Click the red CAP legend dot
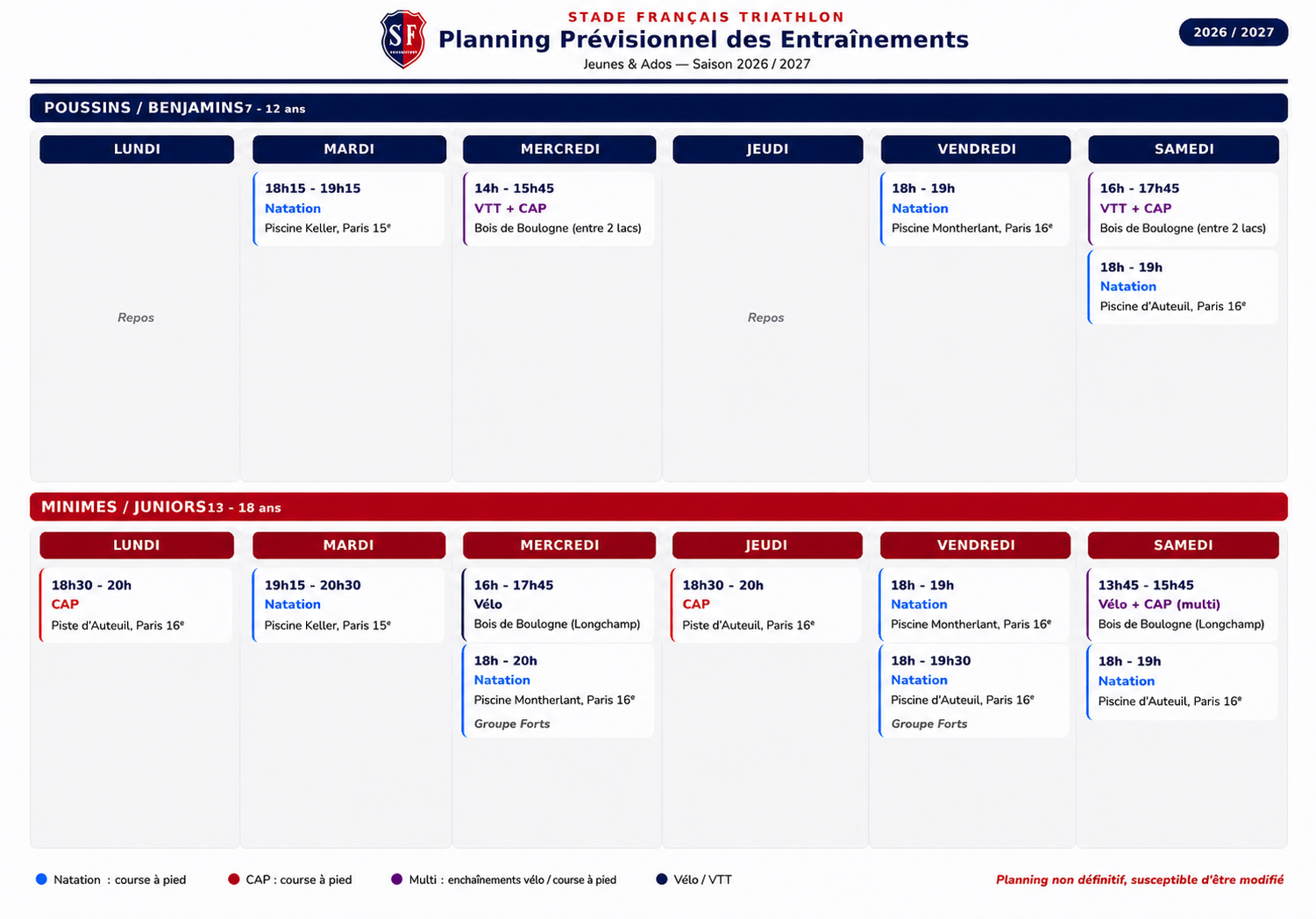 (233, 880)
